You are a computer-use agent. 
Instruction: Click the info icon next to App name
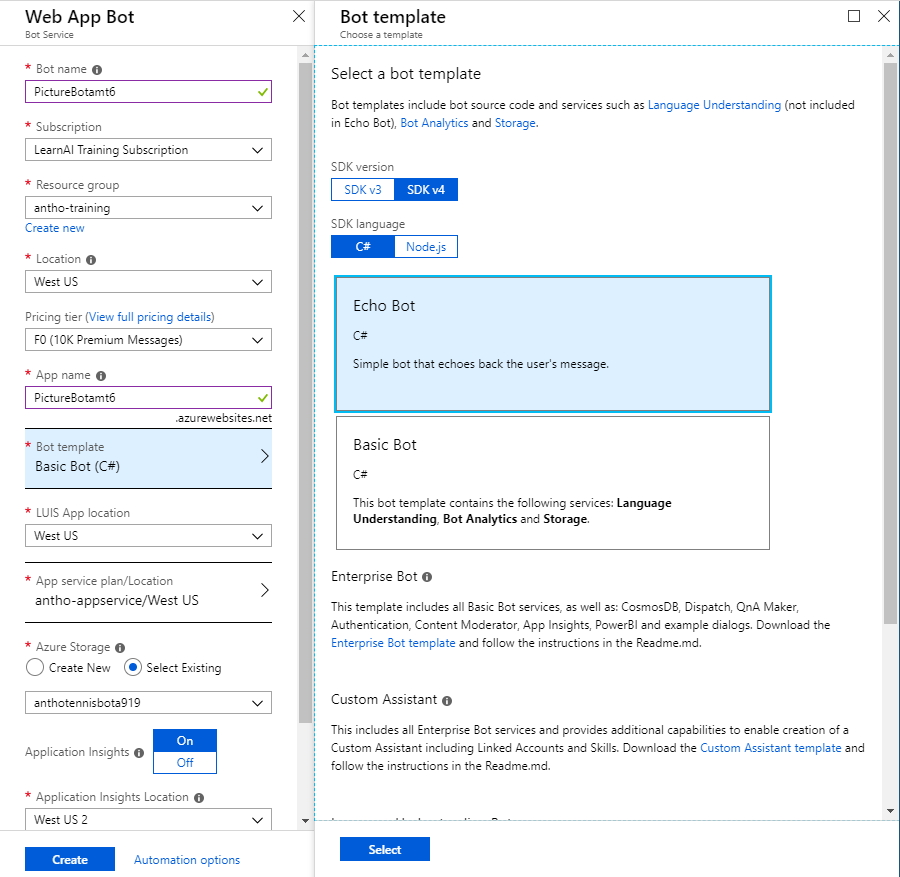tap(101, 376)
